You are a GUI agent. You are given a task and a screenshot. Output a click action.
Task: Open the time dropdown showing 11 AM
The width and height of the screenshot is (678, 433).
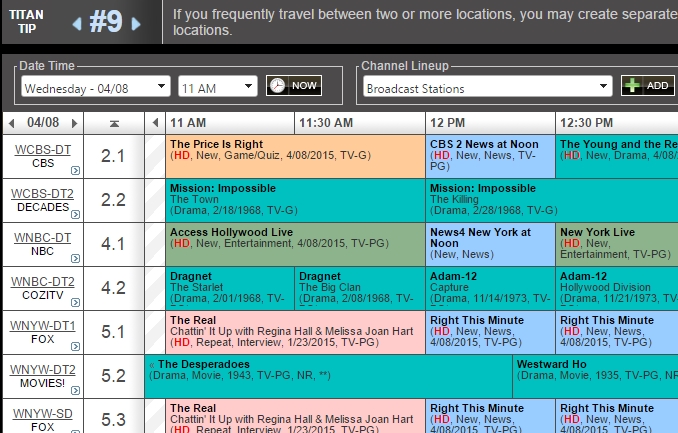pos(217,86)
